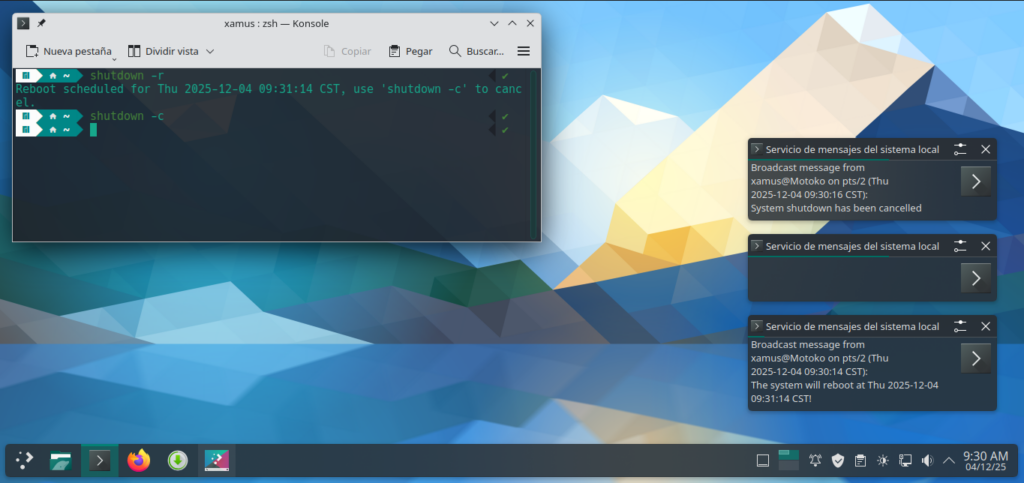Open arrow on 'shutdown has been cancelled' notification

tap(976, 181)
